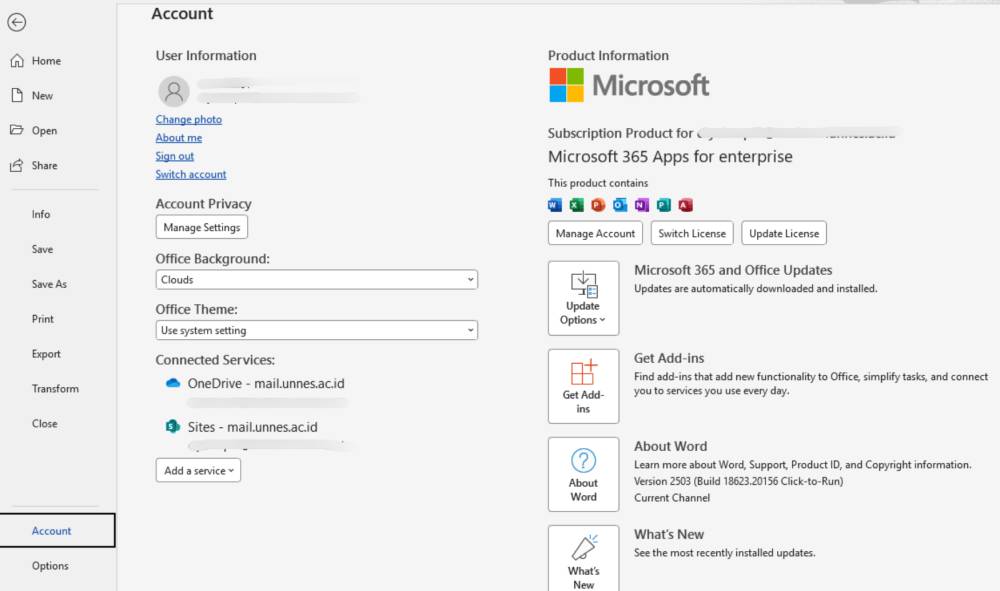
Task: Click the Version 2503 build text
Action: click(x=739, y=481)
